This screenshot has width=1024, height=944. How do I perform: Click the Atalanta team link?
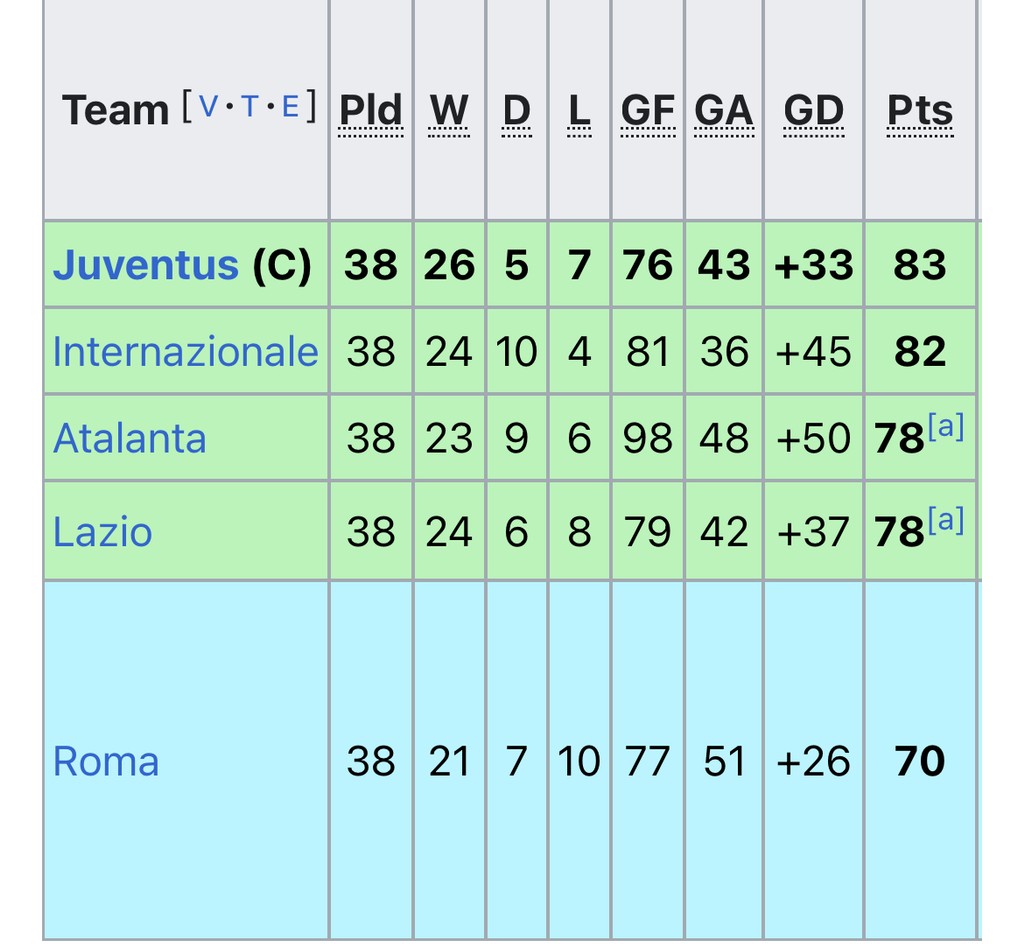[129, 439]
